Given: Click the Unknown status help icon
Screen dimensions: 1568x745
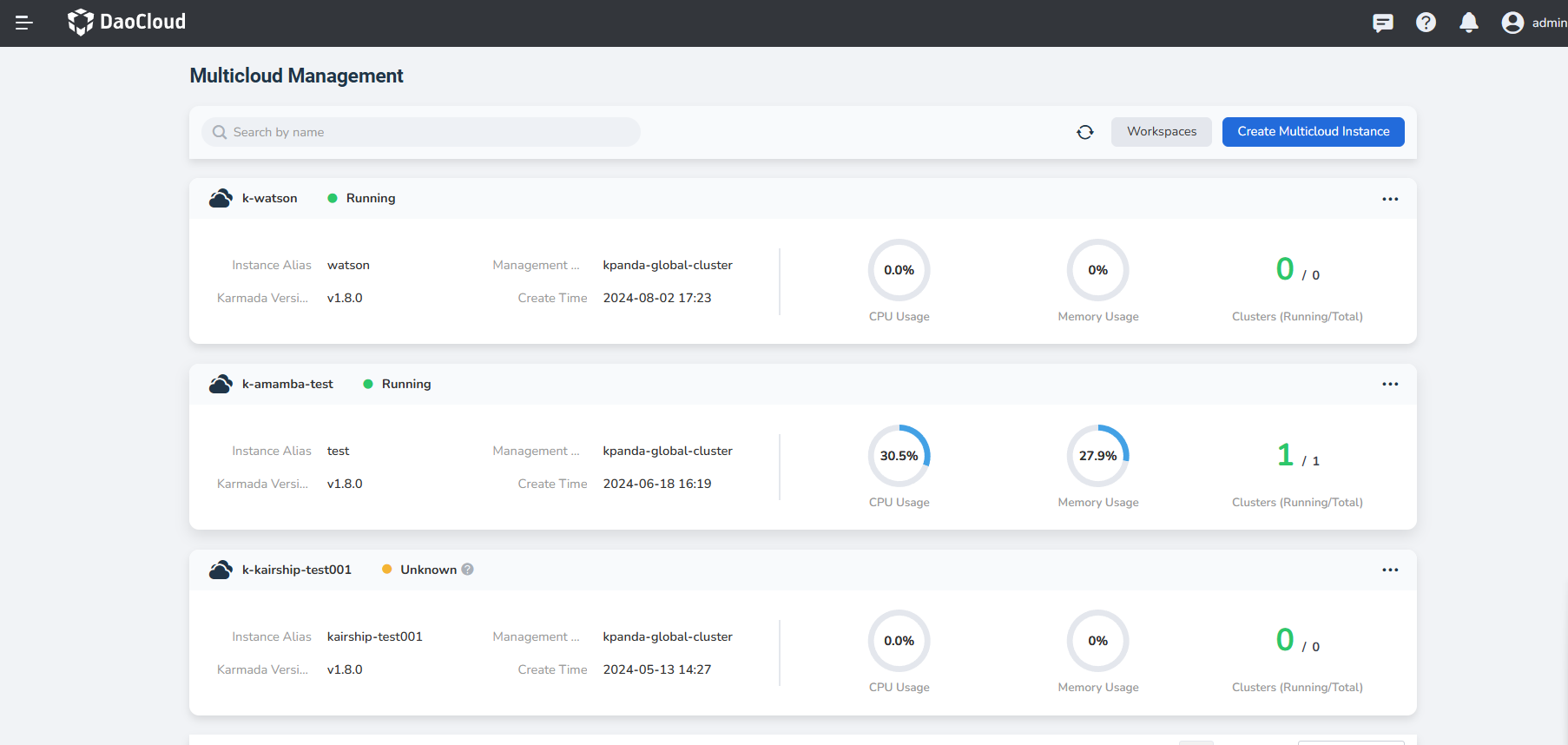Looking at the screenshot, I should [467, 570].
